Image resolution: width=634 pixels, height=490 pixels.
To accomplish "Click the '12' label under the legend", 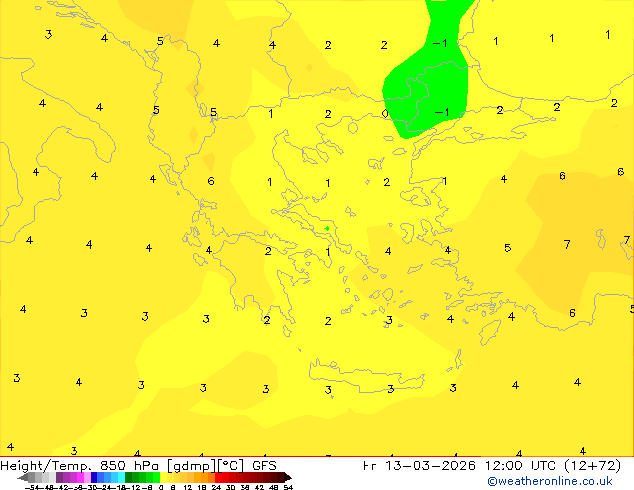I will (188, 487).
